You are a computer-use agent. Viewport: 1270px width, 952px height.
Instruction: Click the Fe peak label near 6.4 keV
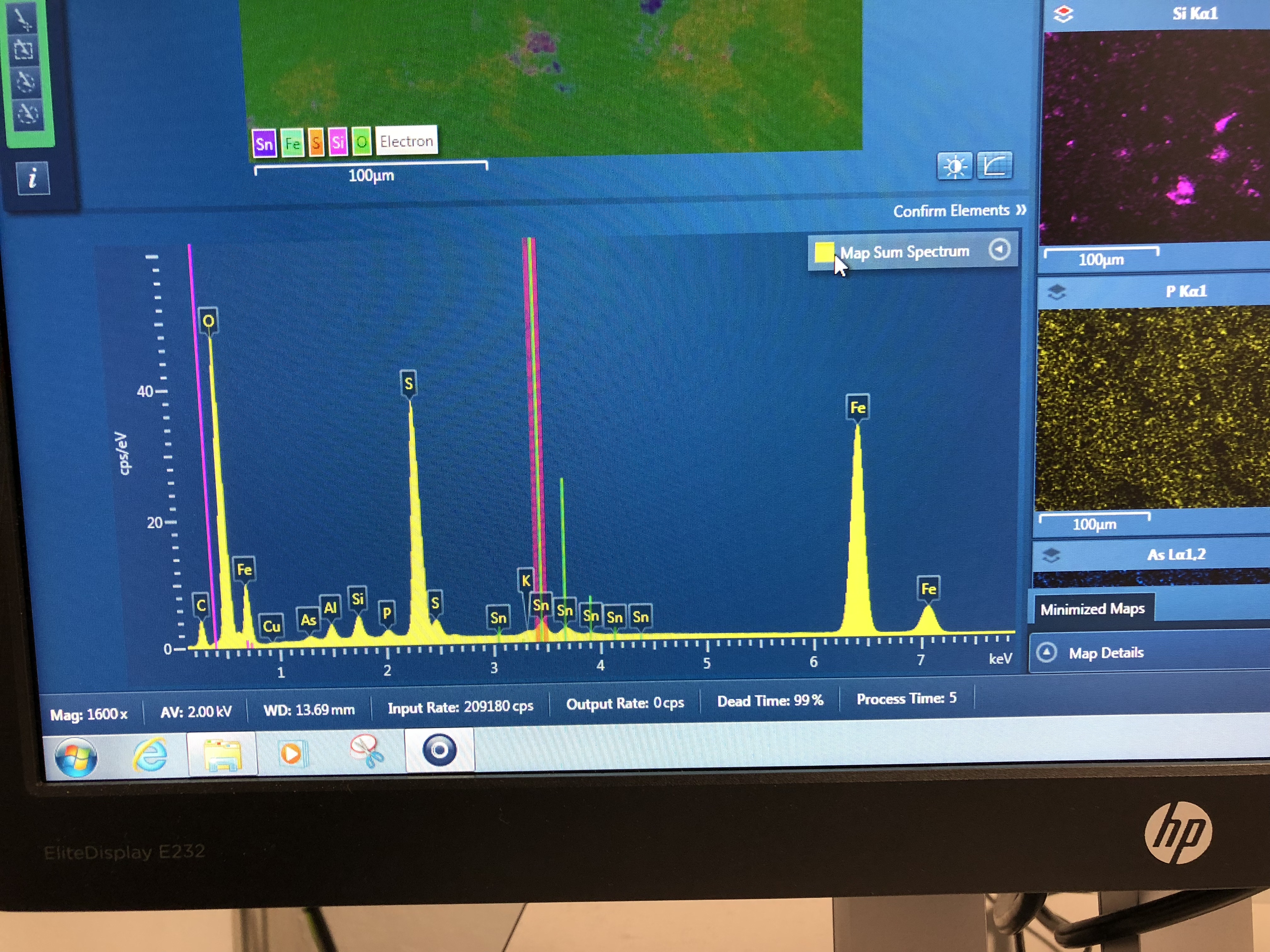point(858,407)
